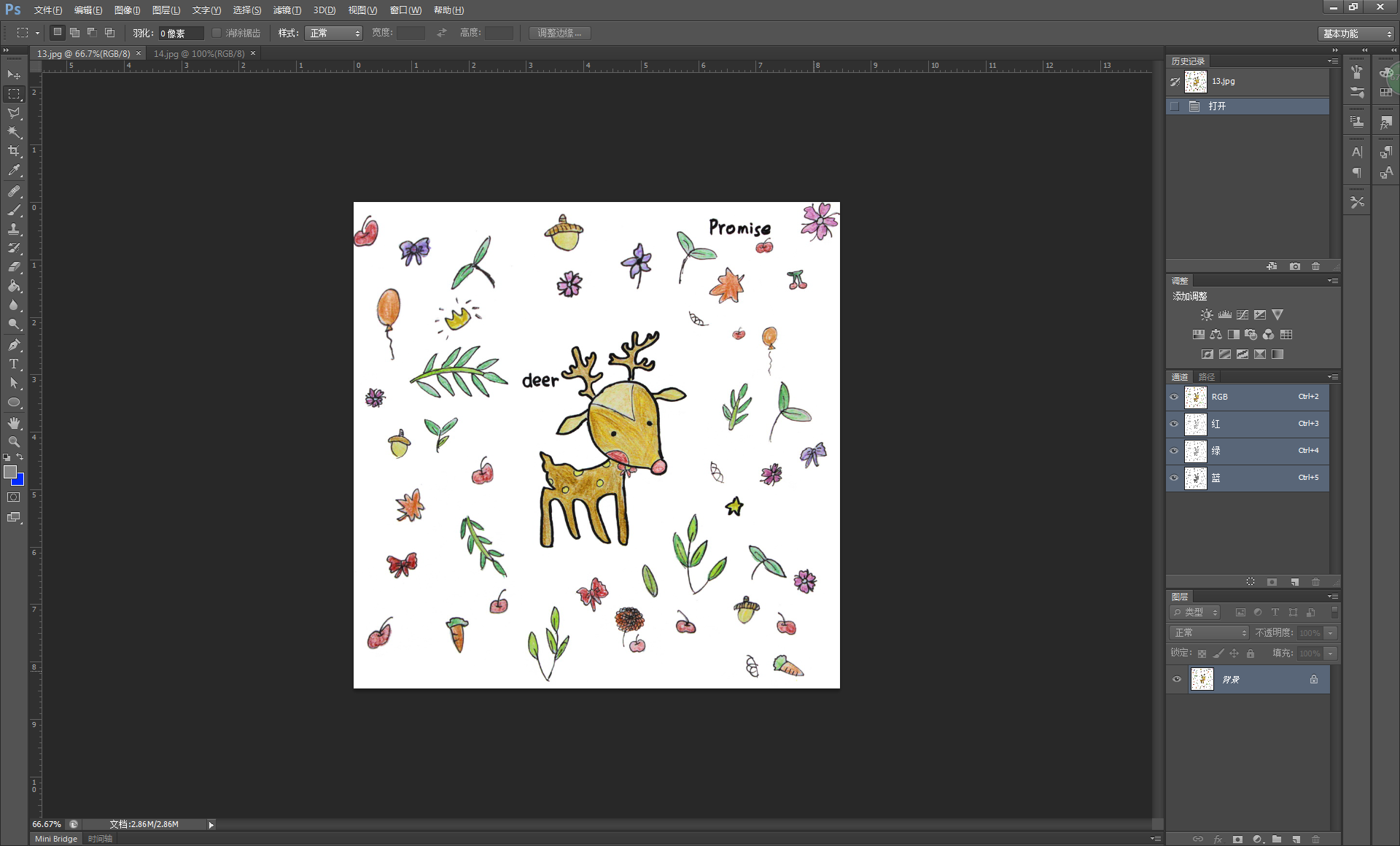Open Mini Bridge panel
1400x846 pixels.
56,839
